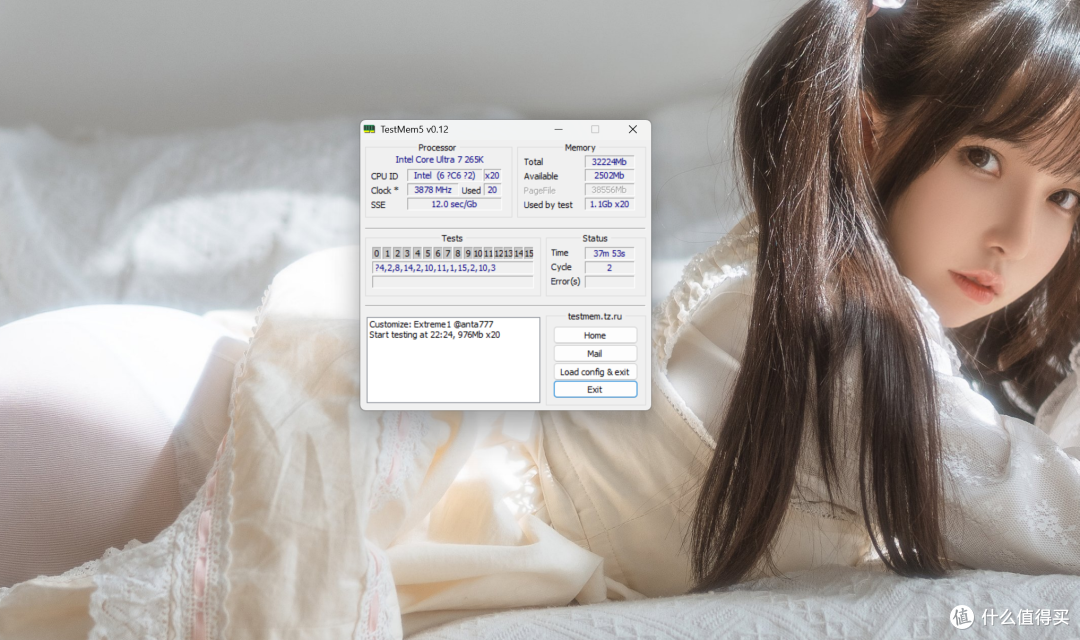Click test indicator box 15
This screenshot has width=1080, height=640.
[x=529, y=254]
